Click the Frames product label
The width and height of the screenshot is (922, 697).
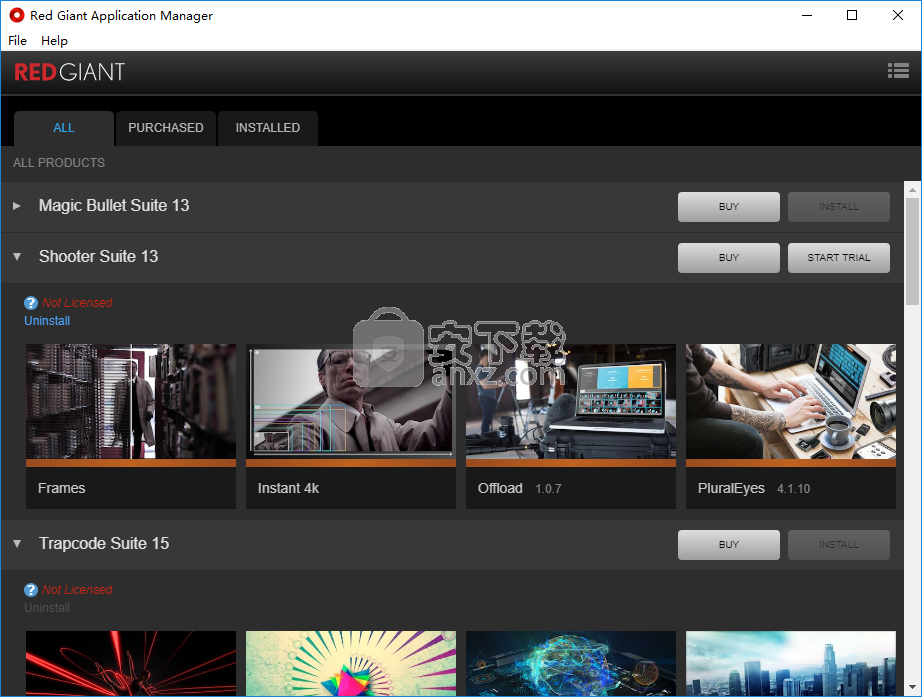click(x=62, y=488)
